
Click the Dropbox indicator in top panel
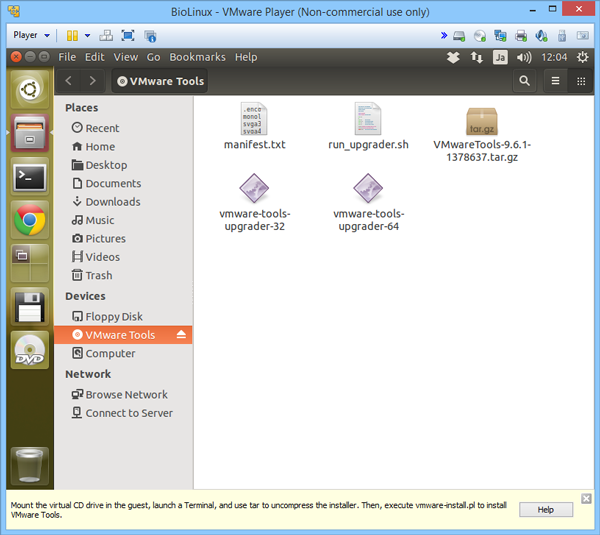[453, 57]
